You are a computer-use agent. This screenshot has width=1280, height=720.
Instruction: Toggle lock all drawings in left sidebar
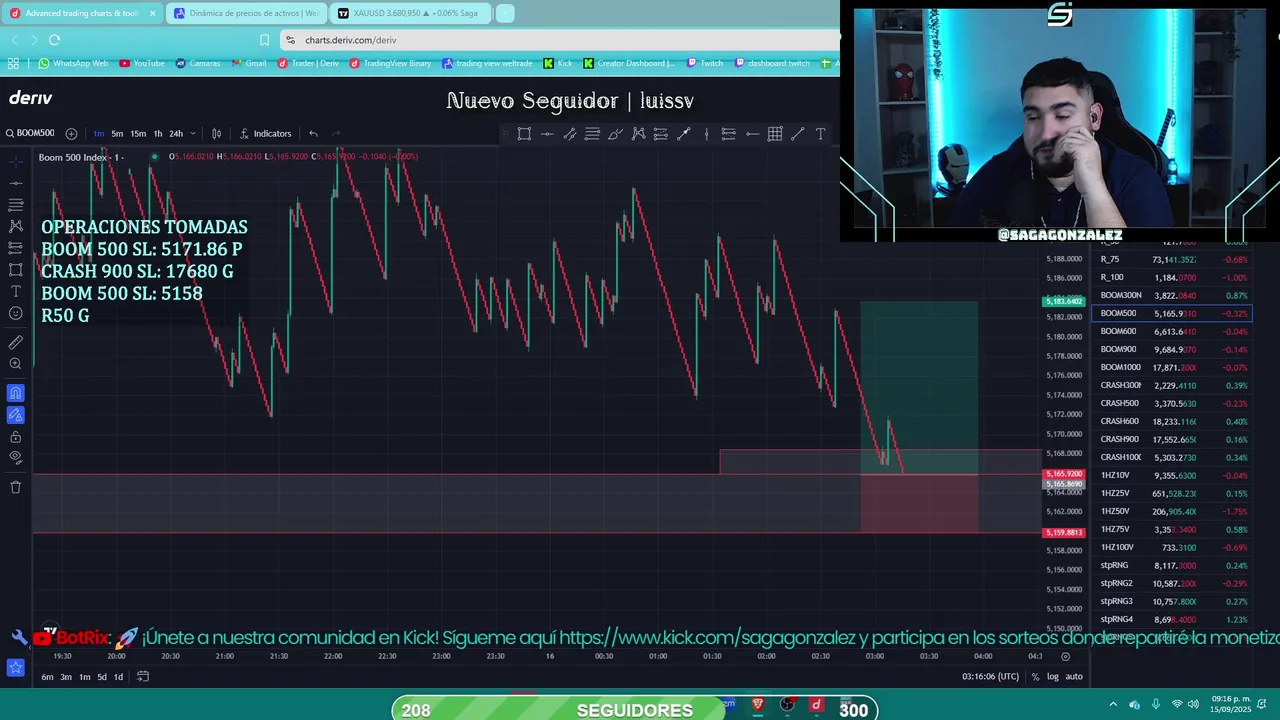tap(15, 437)
